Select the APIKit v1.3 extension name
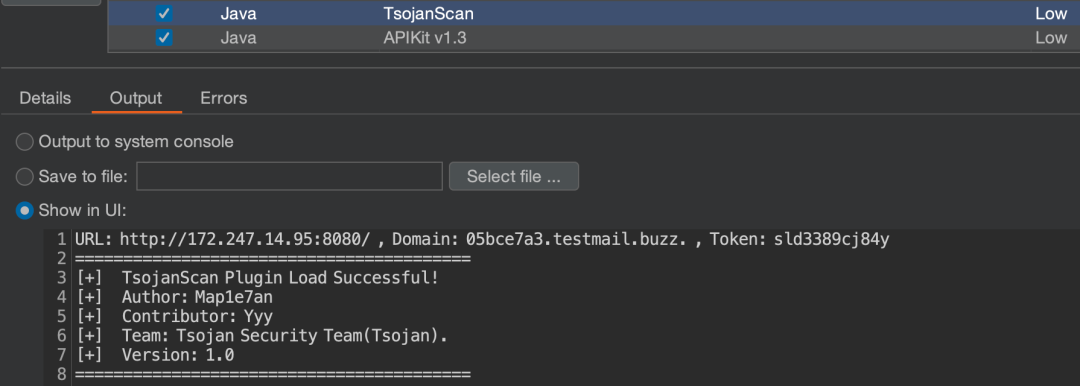This screenshot has height=386, width=1080. click(425, 38)
